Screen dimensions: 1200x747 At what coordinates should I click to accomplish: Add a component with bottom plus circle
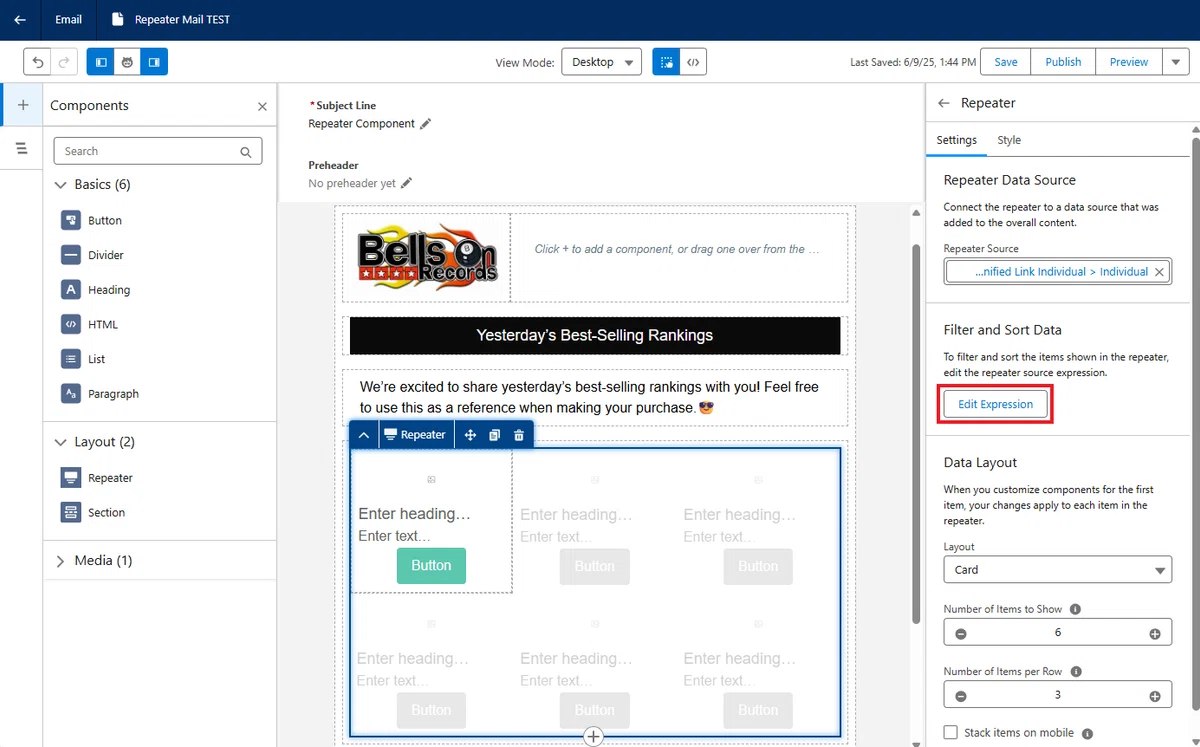click(594, 737)
